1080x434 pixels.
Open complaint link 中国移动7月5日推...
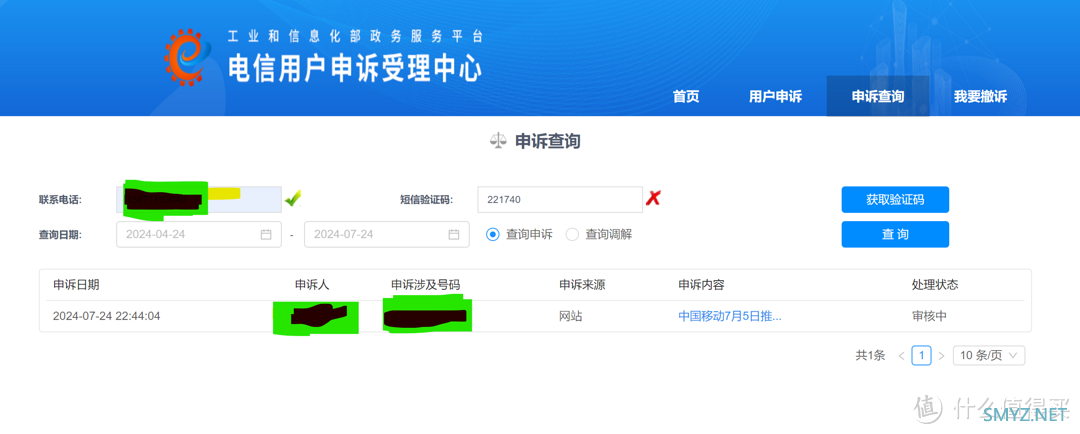click(730, 316)
